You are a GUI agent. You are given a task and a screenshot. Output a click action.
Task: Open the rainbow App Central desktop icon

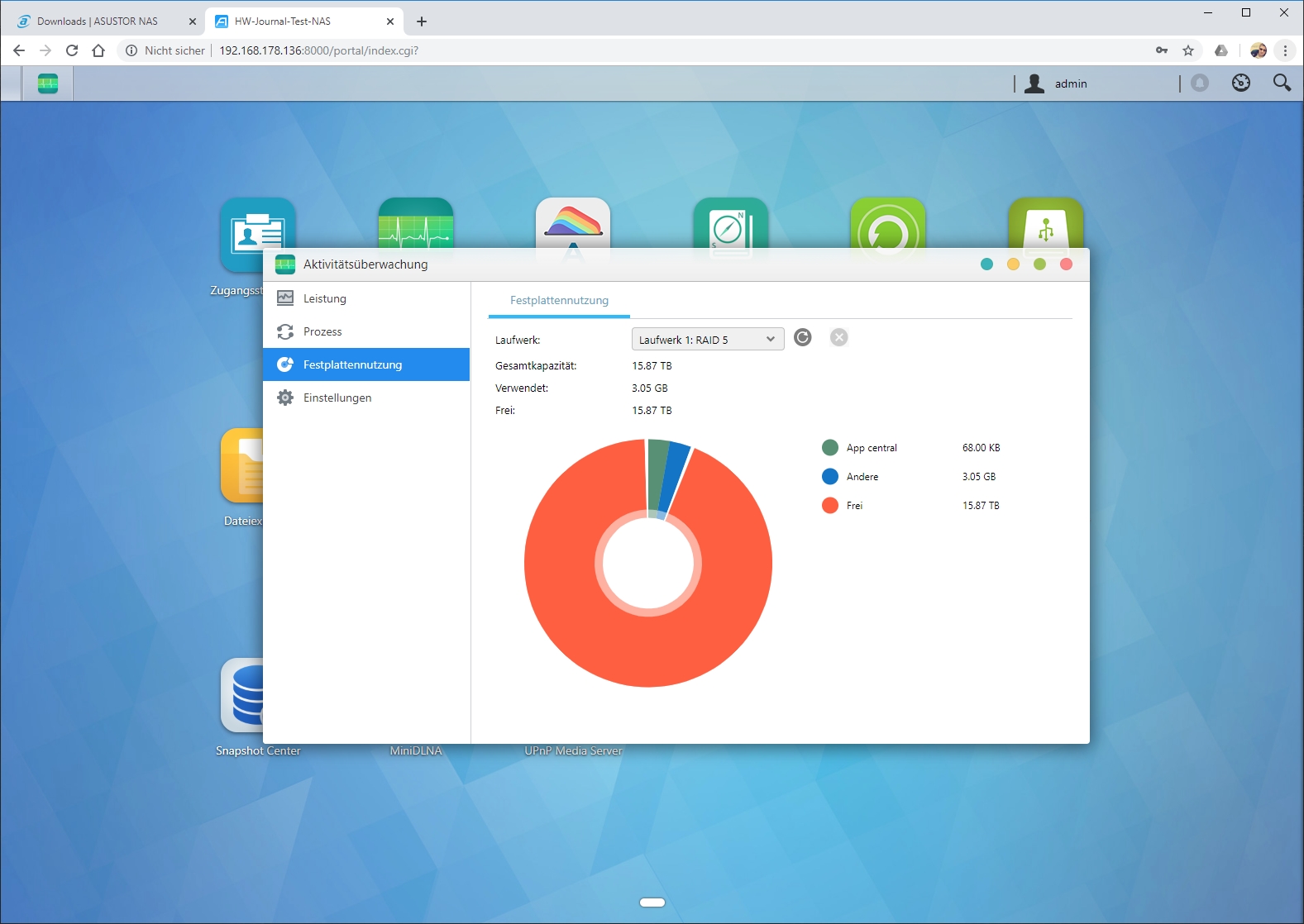(x=573, y=222)
